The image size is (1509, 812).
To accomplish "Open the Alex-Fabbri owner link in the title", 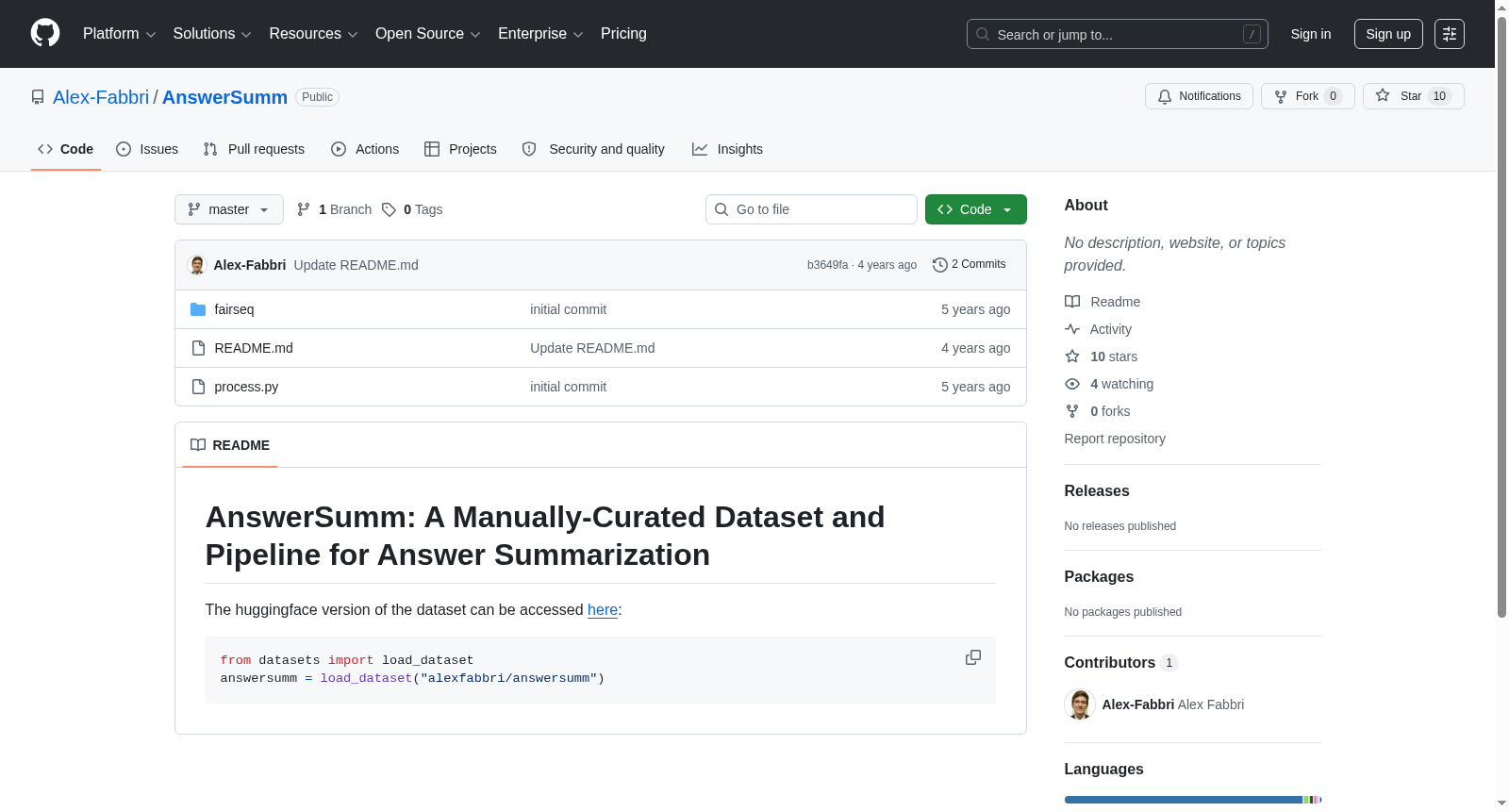I will (x=101, y=97).
